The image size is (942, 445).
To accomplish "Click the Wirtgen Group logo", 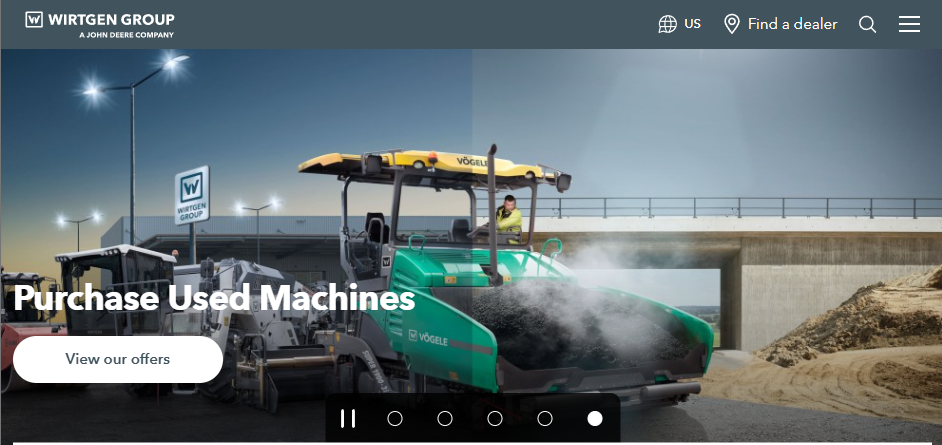I will point(100,24).
